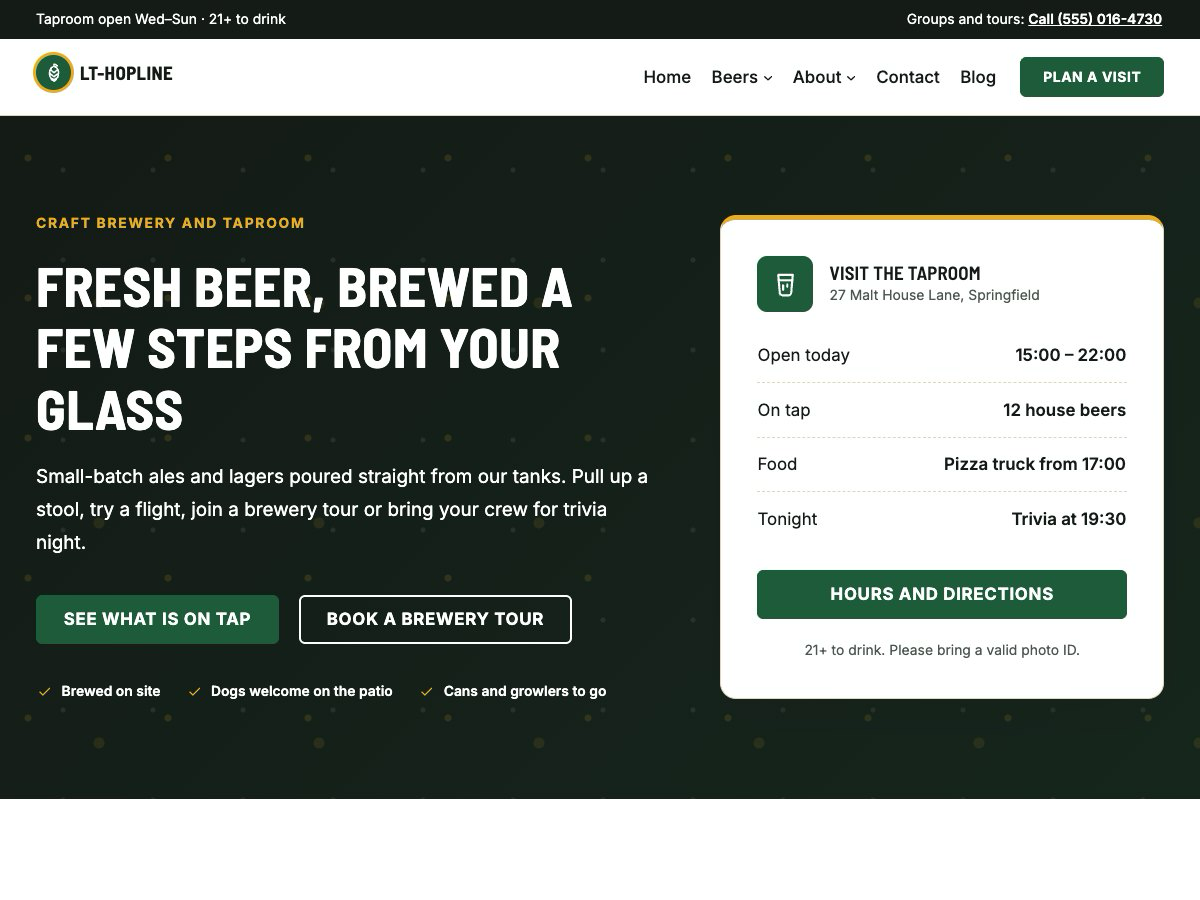Open the Contact page

pyautogui.click(x=908, y=77)
